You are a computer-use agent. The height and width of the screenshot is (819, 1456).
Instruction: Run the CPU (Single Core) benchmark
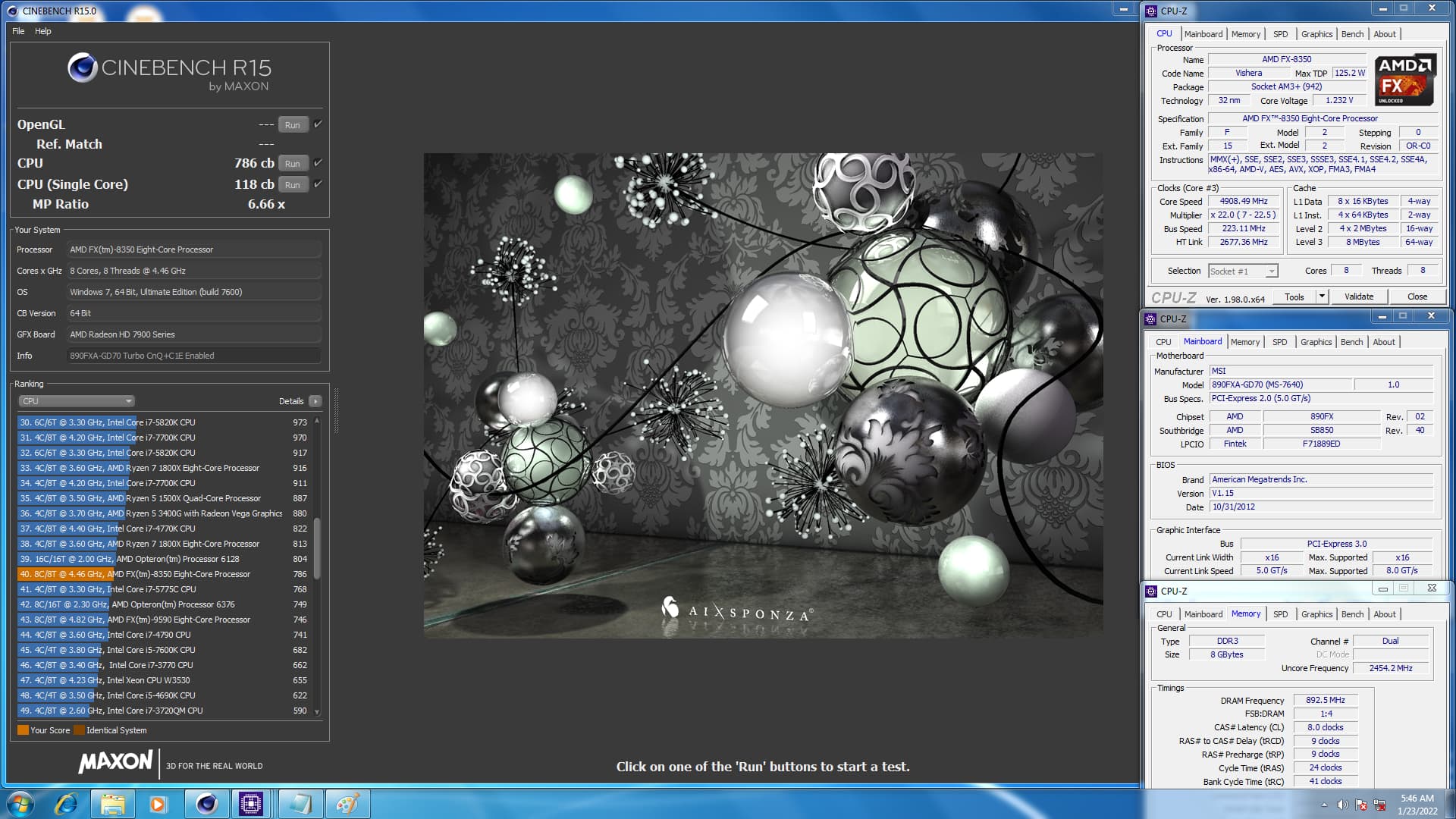pos(293,184)
